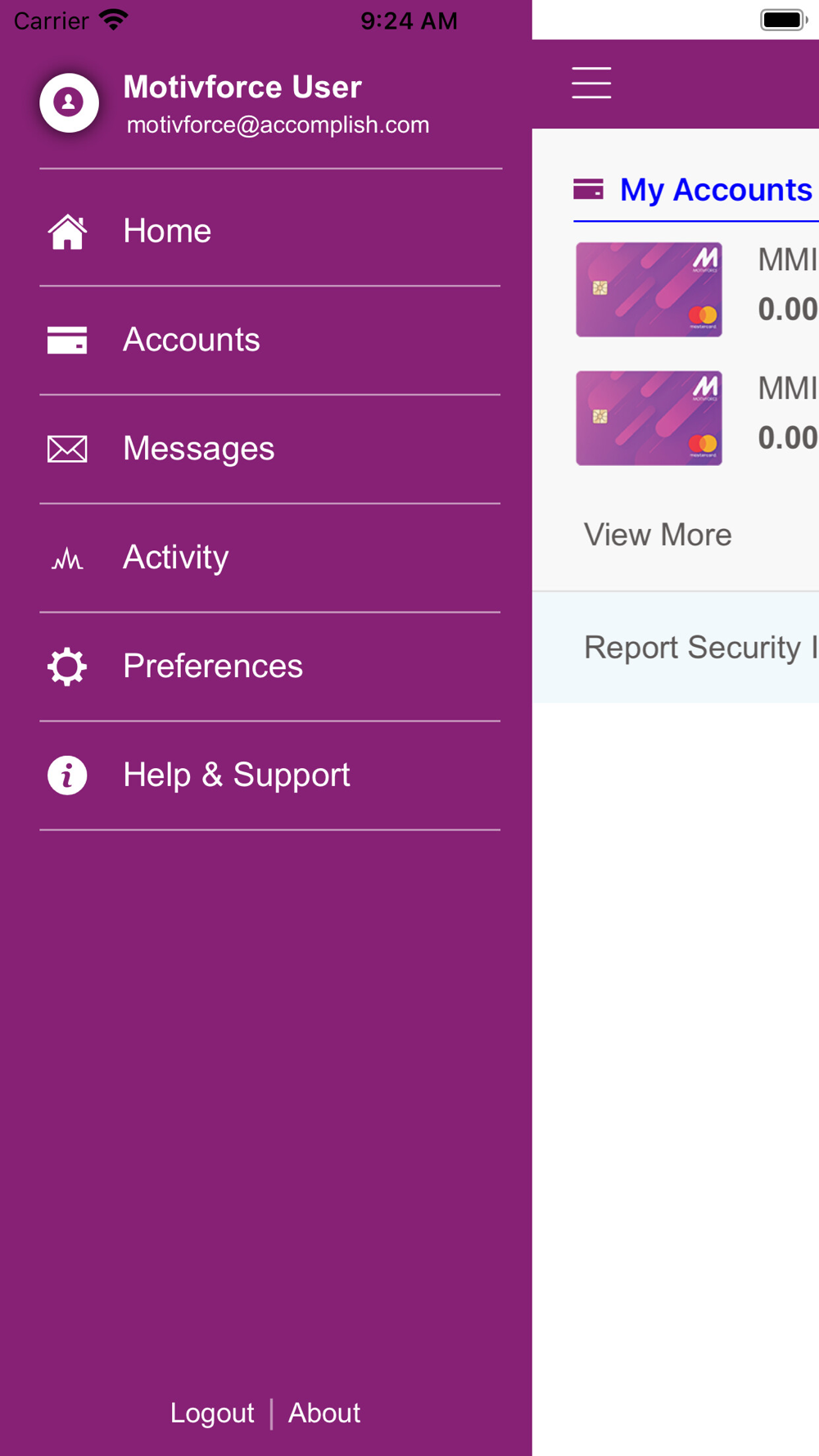Click the motivforce@accomplish.com email
Screen dimensions: 819x1456
[x=278, y=124]
